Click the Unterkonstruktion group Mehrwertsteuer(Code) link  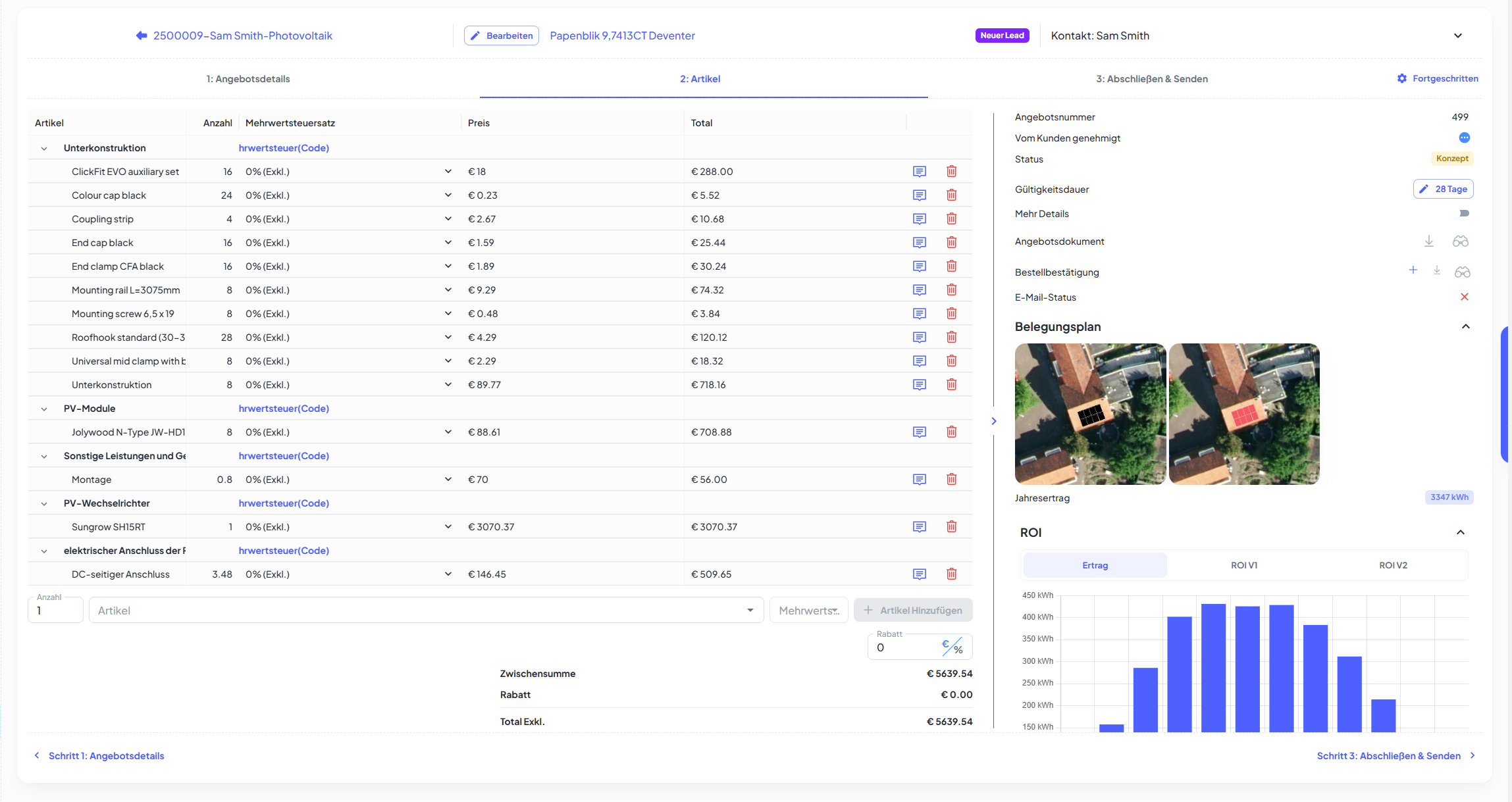(x=284, y=148)
